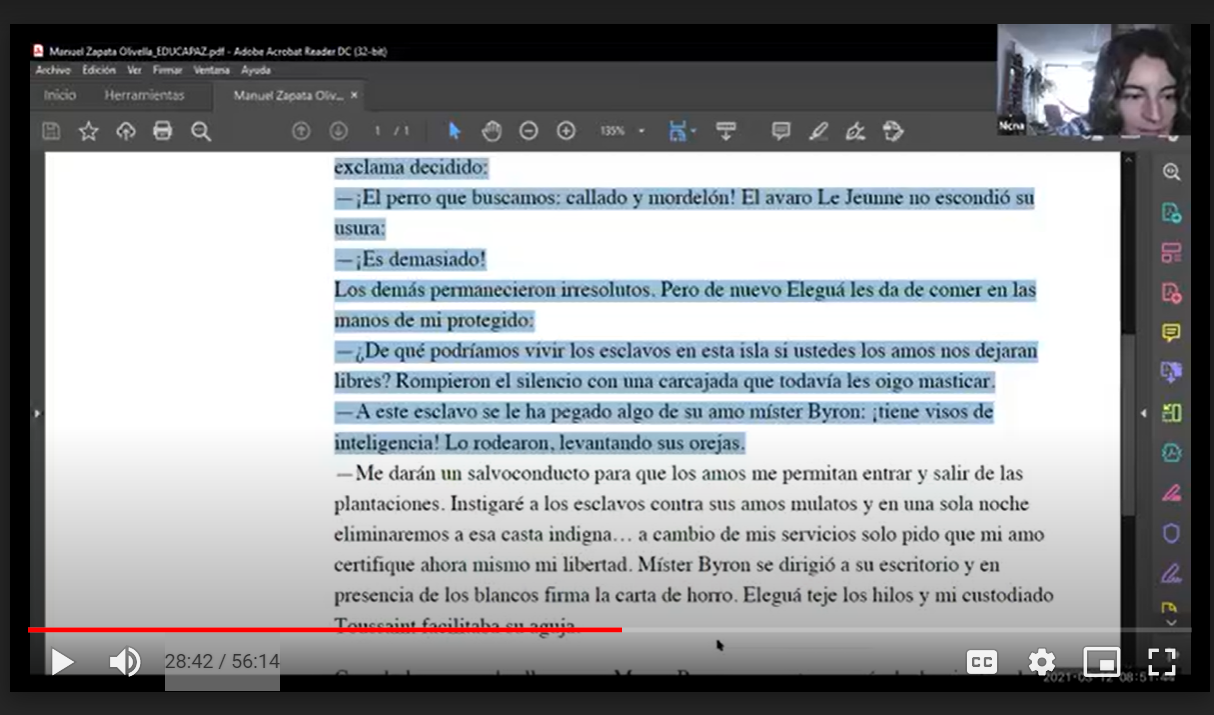
Task: Open Find text with the magnifier icon
Action: (201, 131)
